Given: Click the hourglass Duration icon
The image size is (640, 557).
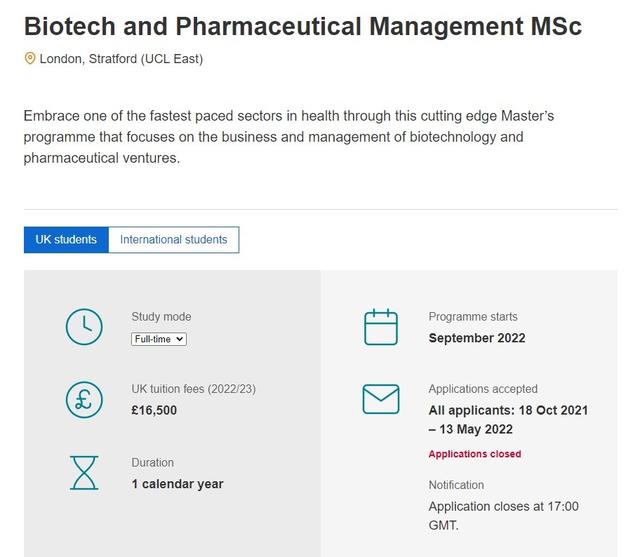Looking at the screenshot, I should click(x=84, y=473).
